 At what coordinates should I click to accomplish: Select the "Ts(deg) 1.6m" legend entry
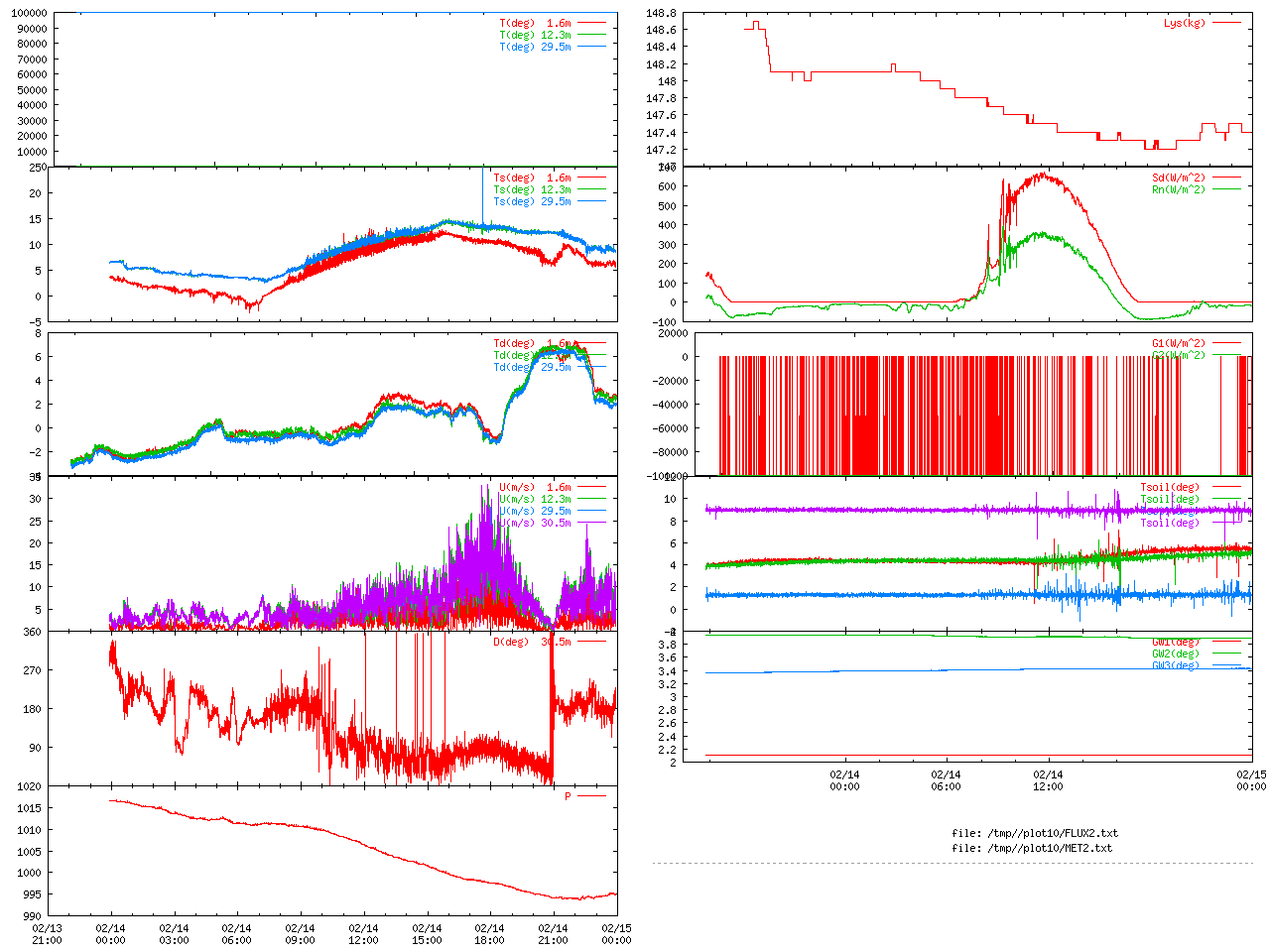533,178
